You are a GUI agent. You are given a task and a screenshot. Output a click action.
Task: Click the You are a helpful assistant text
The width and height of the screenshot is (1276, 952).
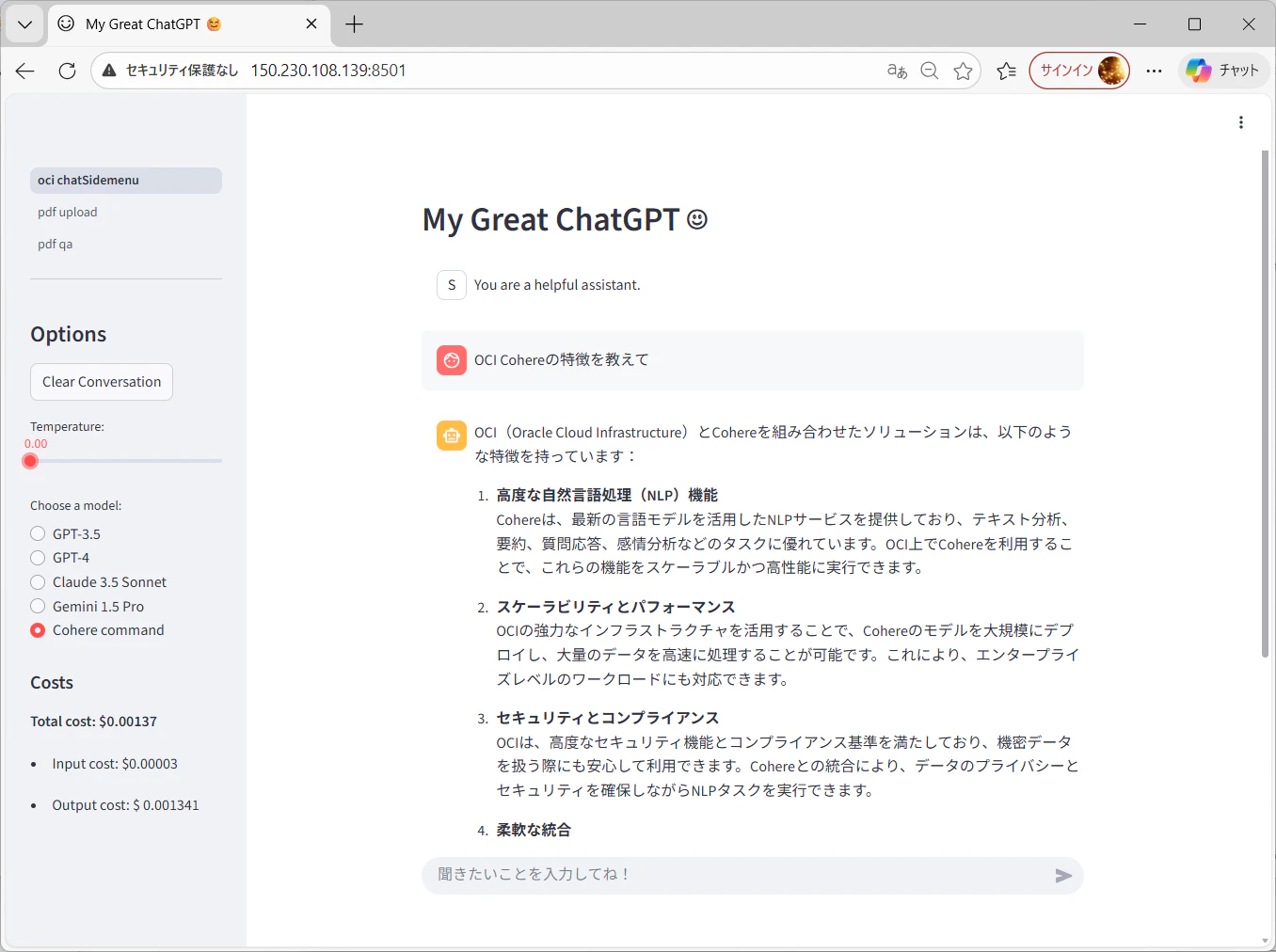pos(557,285)
